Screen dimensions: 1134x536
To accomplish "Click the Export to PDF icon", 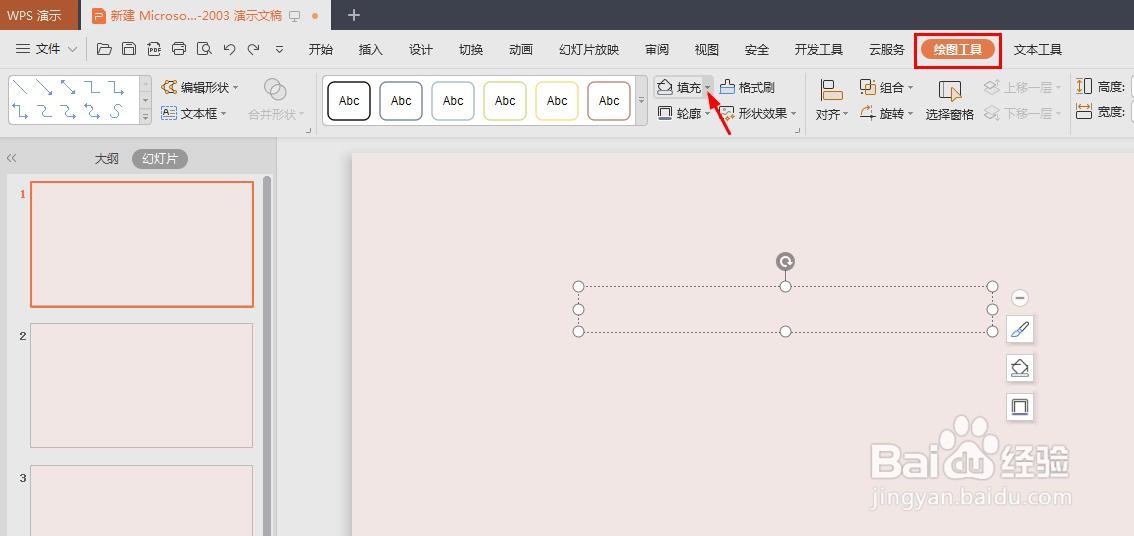I will (x=153, y=49).
